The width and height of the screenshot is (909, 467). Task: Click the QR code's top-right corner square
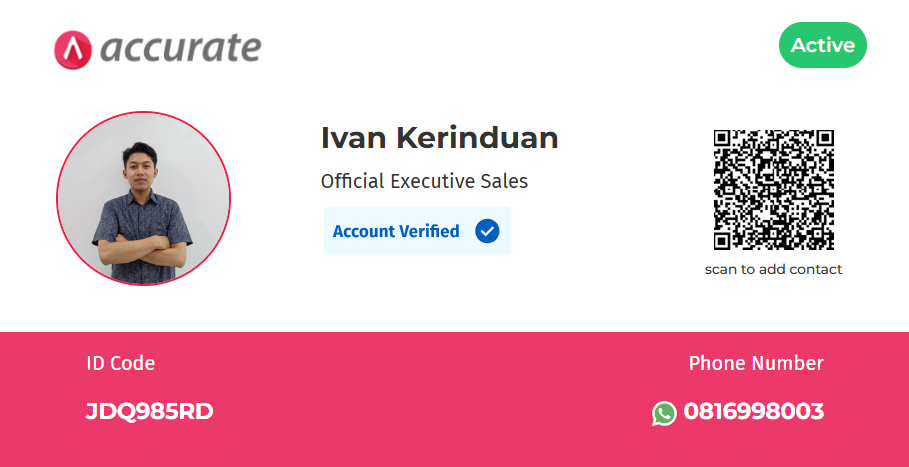point(824,139)
